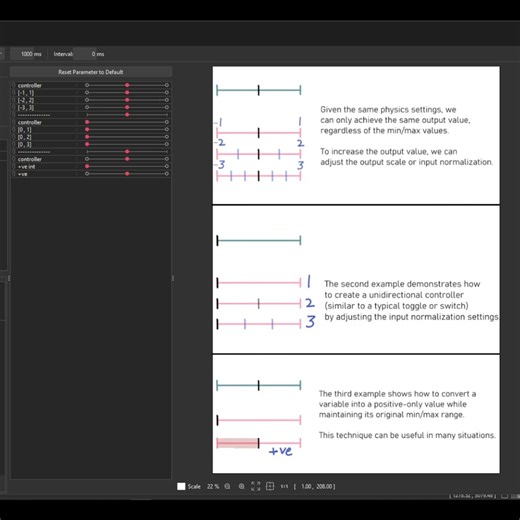520x520 pixels.
Task: Select the [-1, 1] parameter name
Action: tap(26, 93)
